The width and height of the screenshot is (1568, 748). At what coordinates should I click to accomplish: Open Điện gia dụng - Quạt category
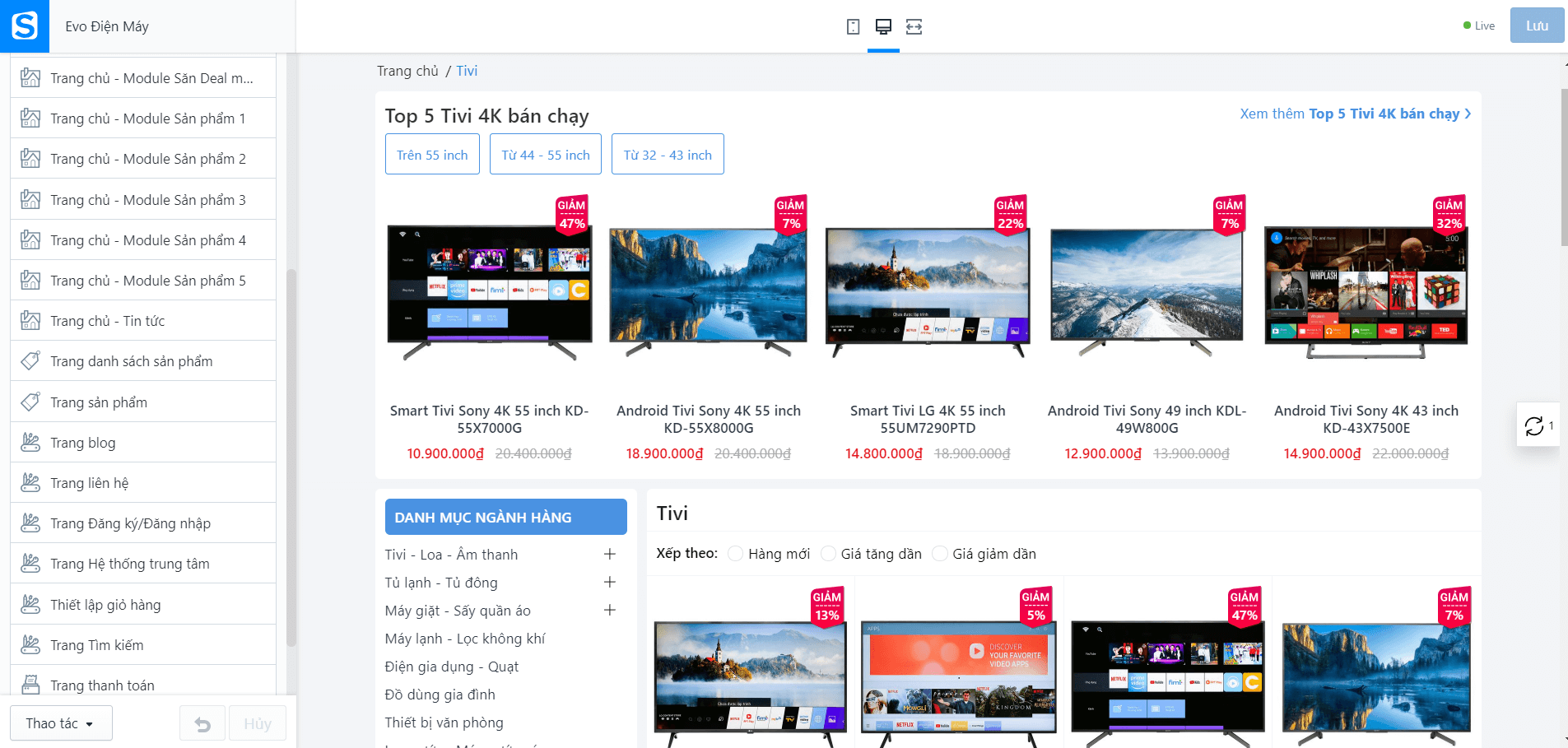click(x=452, y=667)
